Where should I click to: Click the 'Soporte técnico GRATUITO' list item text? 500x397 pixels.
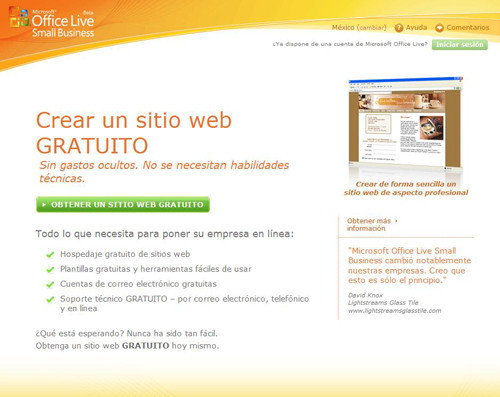(x=184, y=303)
